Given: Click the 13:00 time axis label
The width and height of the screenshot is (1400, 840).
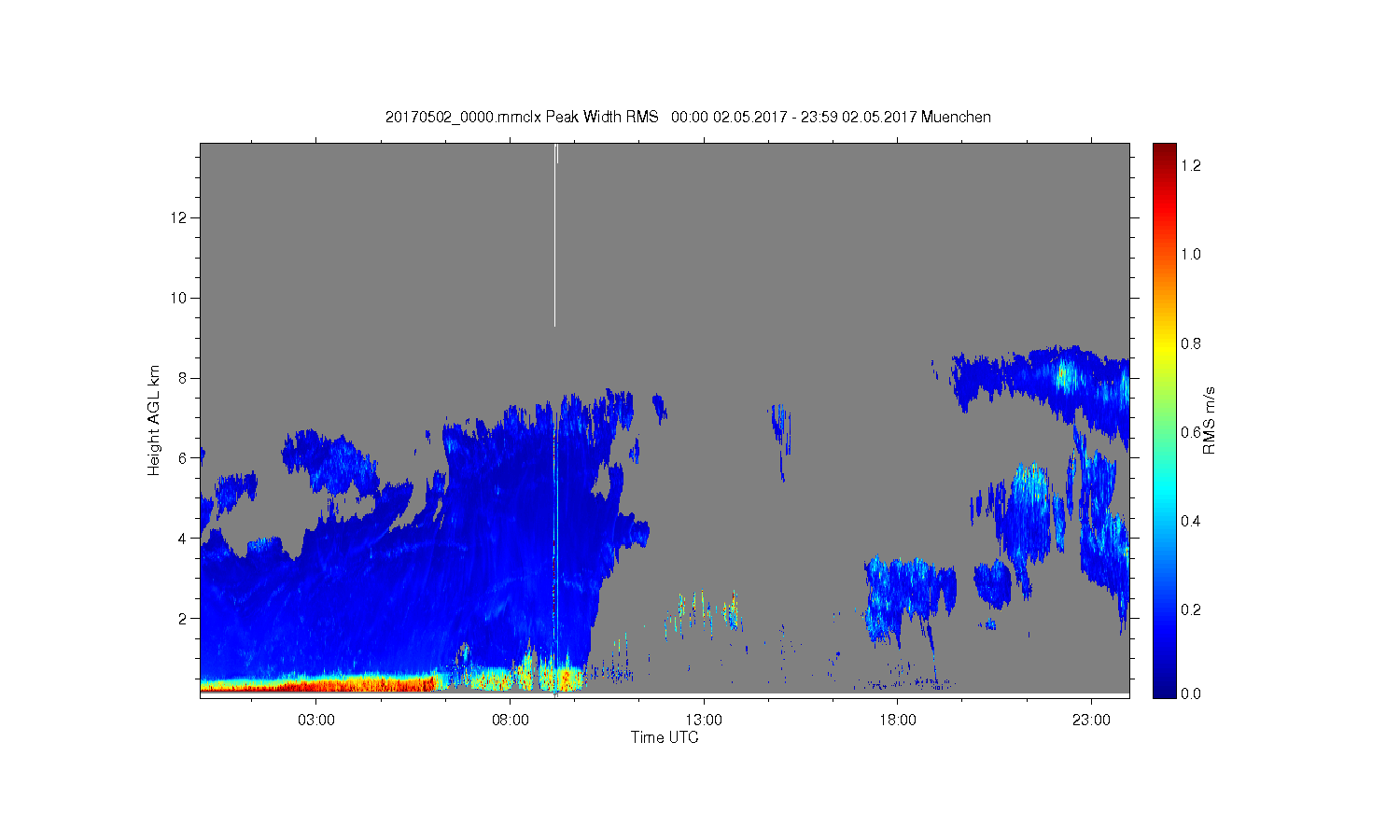Looking at the screenshot, I should (704, 721).
